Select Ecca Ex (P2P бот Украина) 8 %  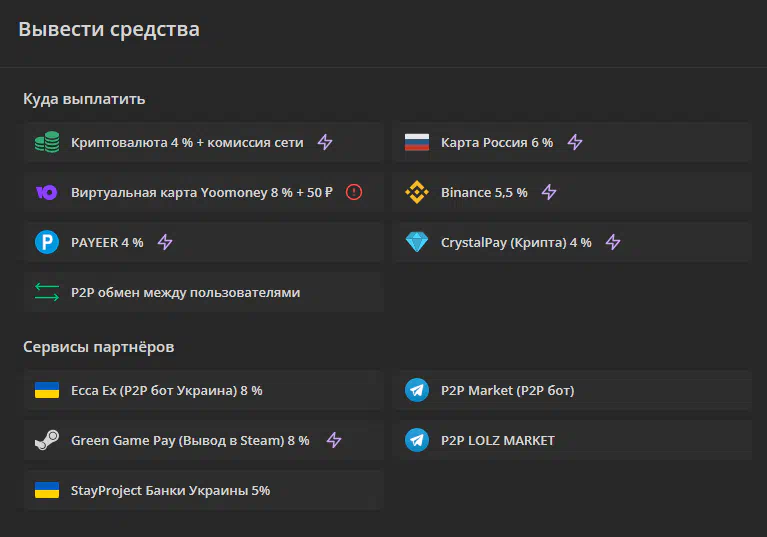203,390
